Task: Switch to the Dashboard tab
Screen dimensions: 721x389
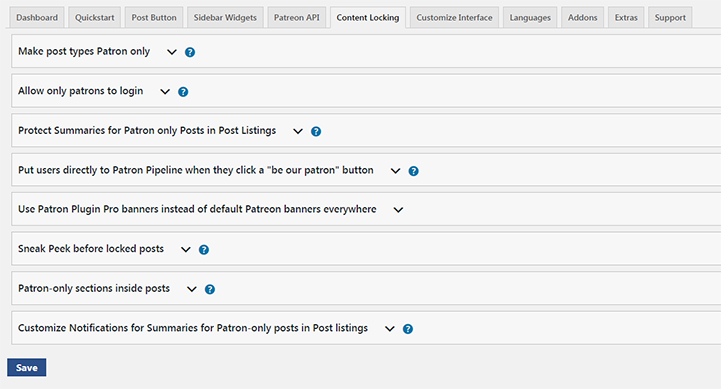Action: point(37,17)
